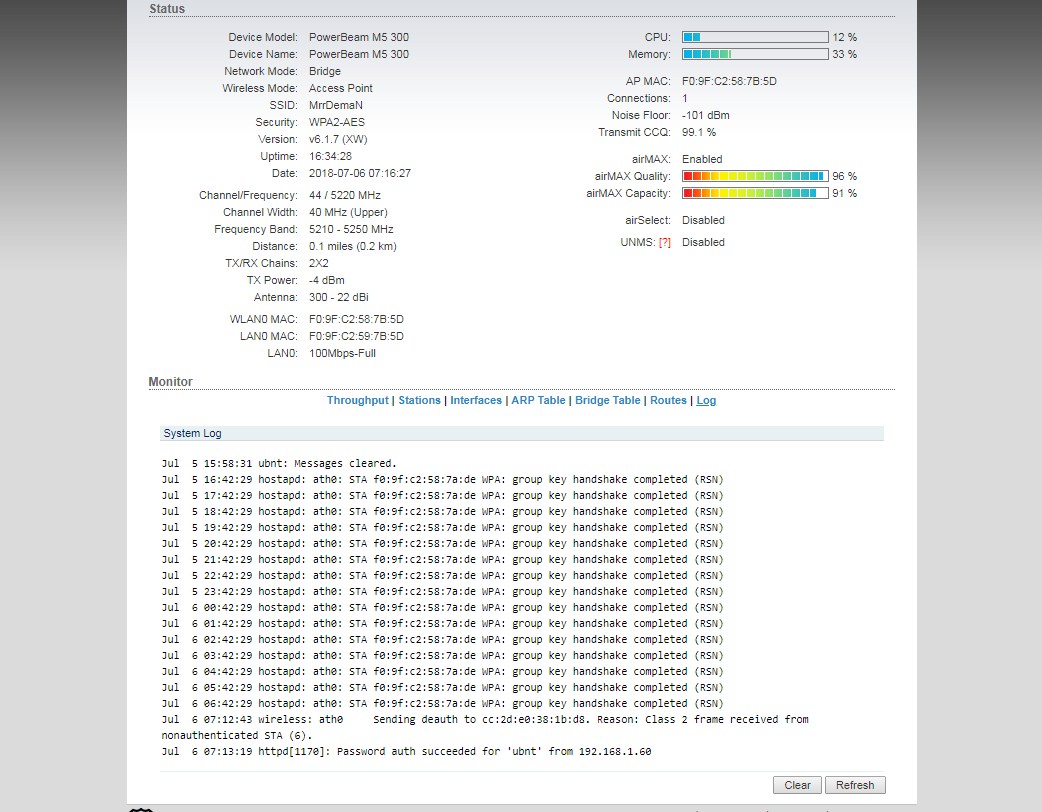Click the Memory 33 % reading
The width and height of the screenshot is (1042, 812).
pyautogui.click(x=845, y=54)
